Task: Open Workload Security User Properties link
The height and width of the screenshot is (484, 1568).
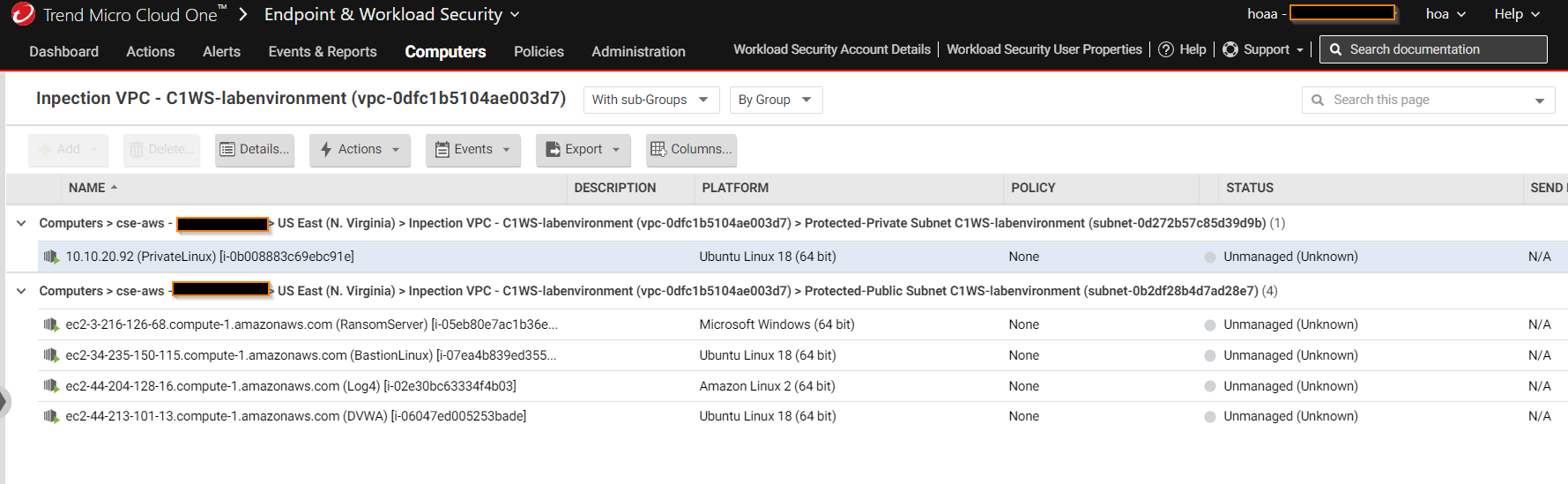Action: (x=1044, y=49)
